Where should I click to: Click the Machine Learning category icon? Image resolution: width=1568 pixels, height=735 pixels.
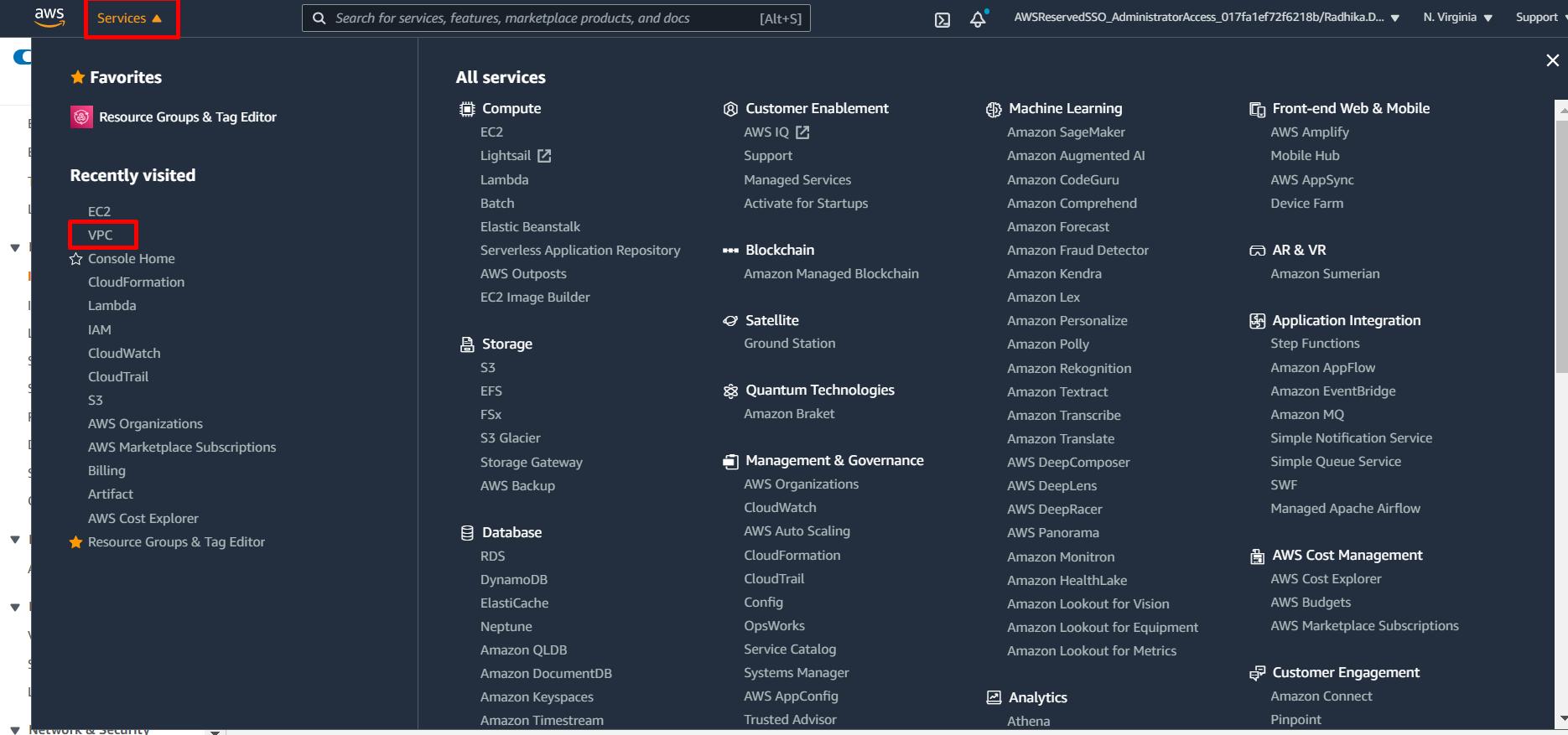point(994,109)
